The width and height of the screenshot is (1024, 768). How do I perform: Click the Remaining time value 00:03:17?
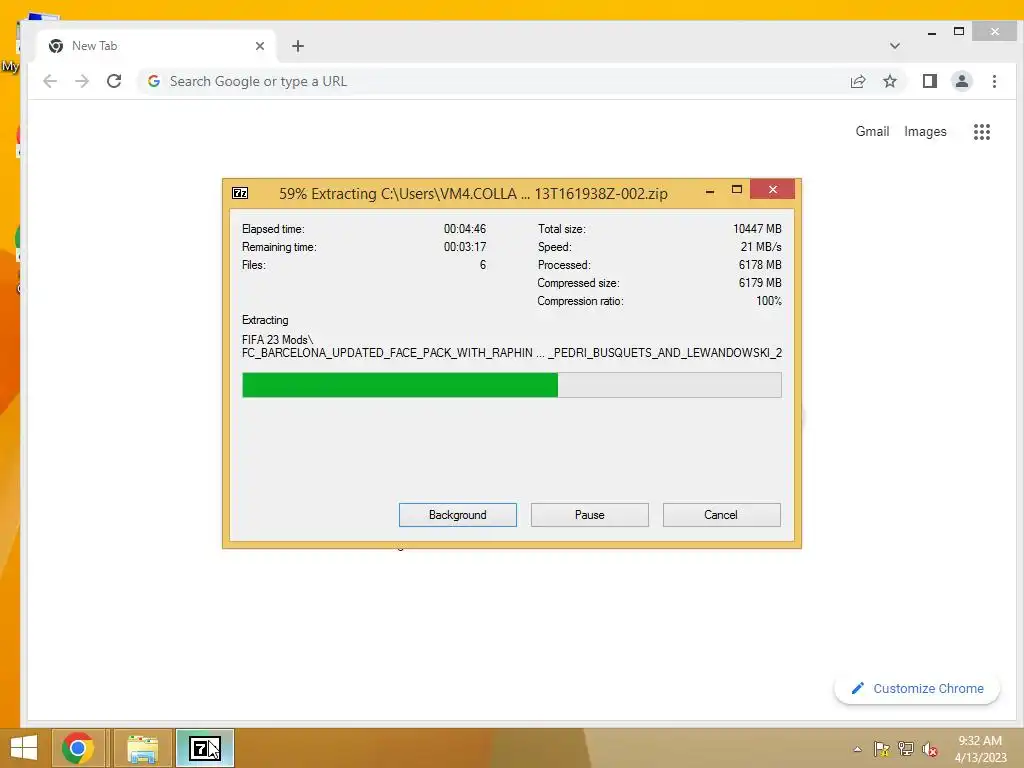(x=465, y=247)
